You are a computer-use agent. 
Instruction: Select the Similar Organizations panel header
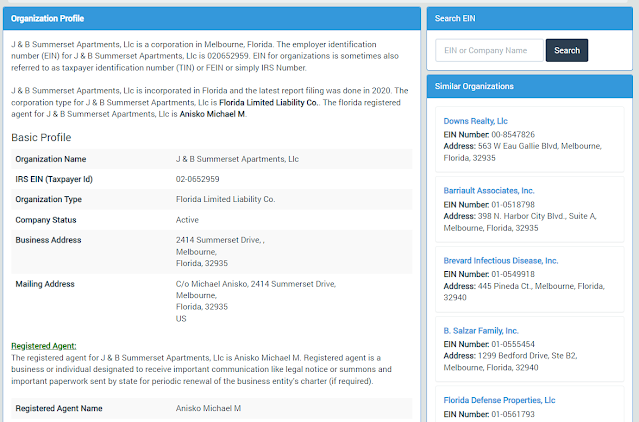530,86
